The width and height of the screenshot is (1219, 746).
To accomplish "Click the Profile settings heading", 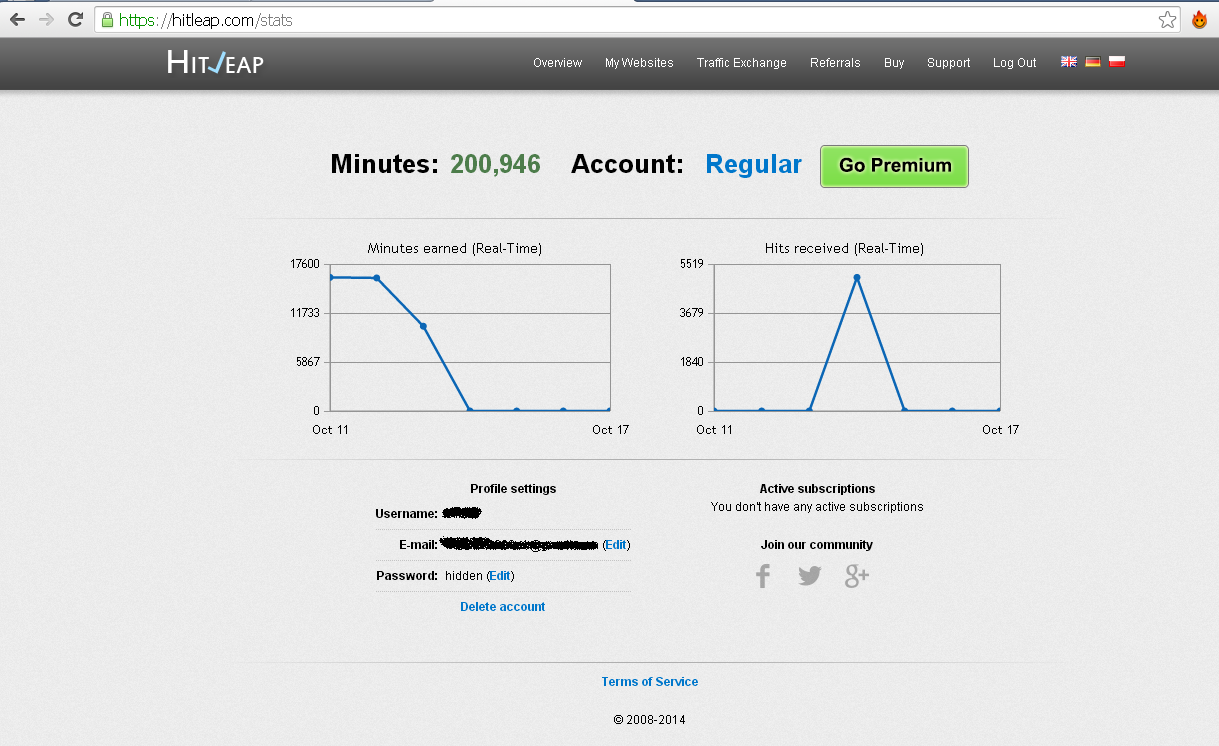I will pos(513,489).
